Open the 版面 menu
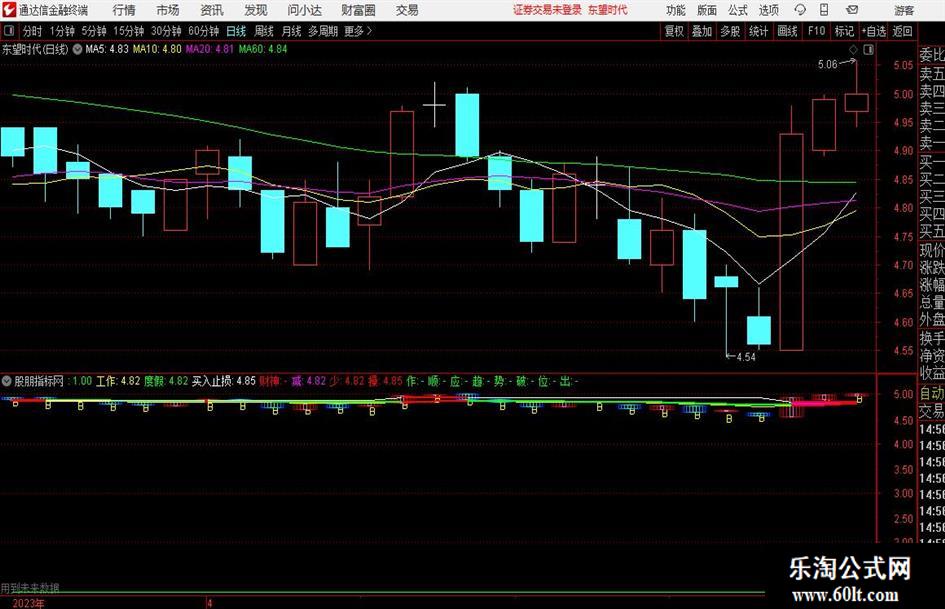This screenshot has width=945, height=609. [x=706, y=10]
